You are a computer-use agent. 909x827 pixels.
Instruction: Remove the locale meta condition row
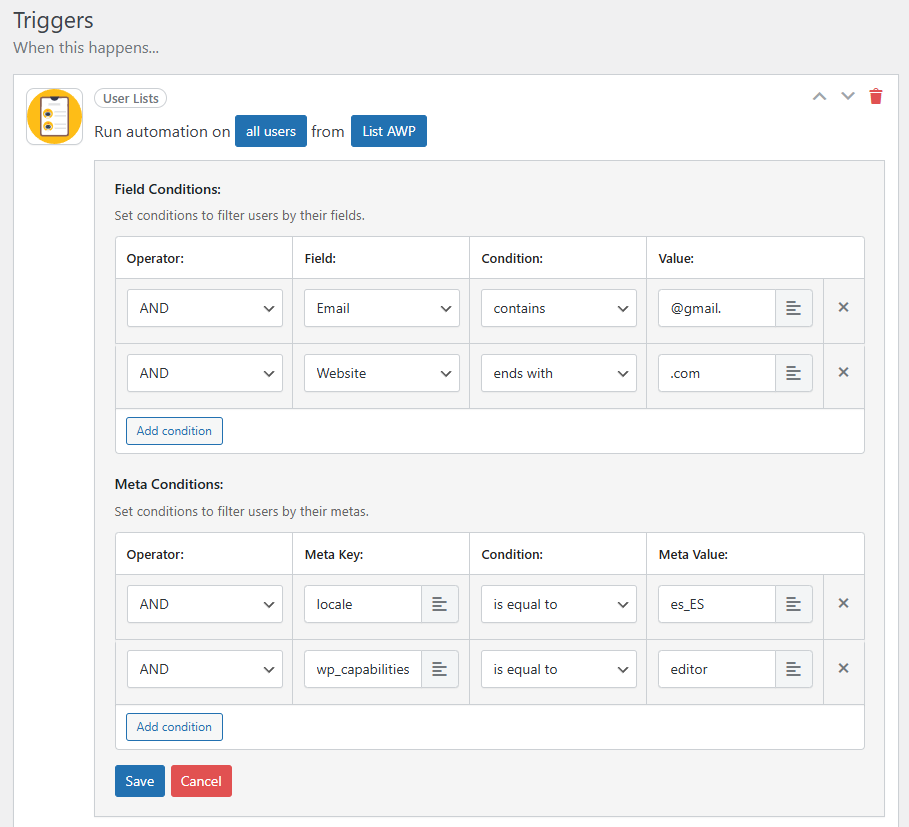(x=843, y=603)
